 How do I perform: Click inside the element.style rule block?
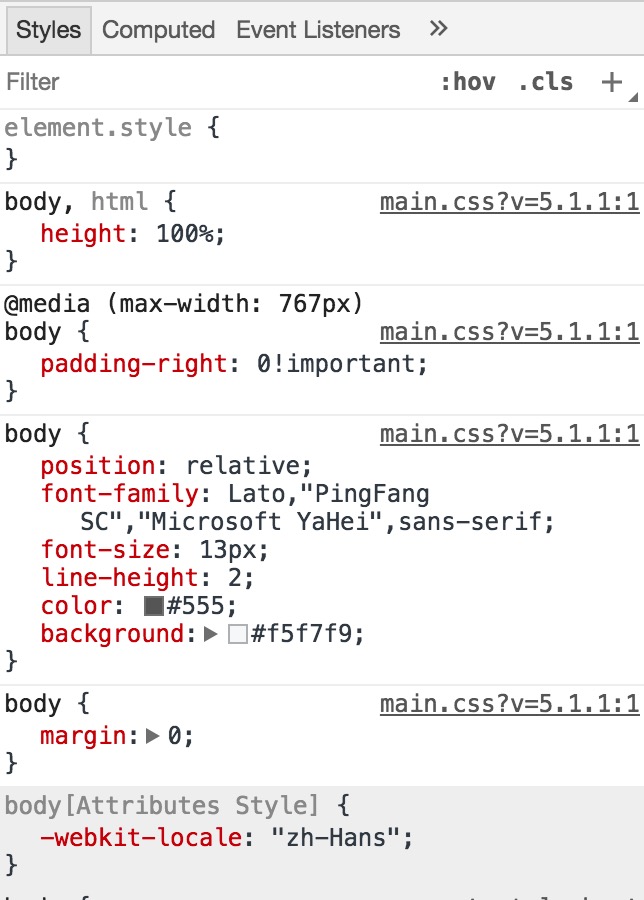click(x=321, y=143)
